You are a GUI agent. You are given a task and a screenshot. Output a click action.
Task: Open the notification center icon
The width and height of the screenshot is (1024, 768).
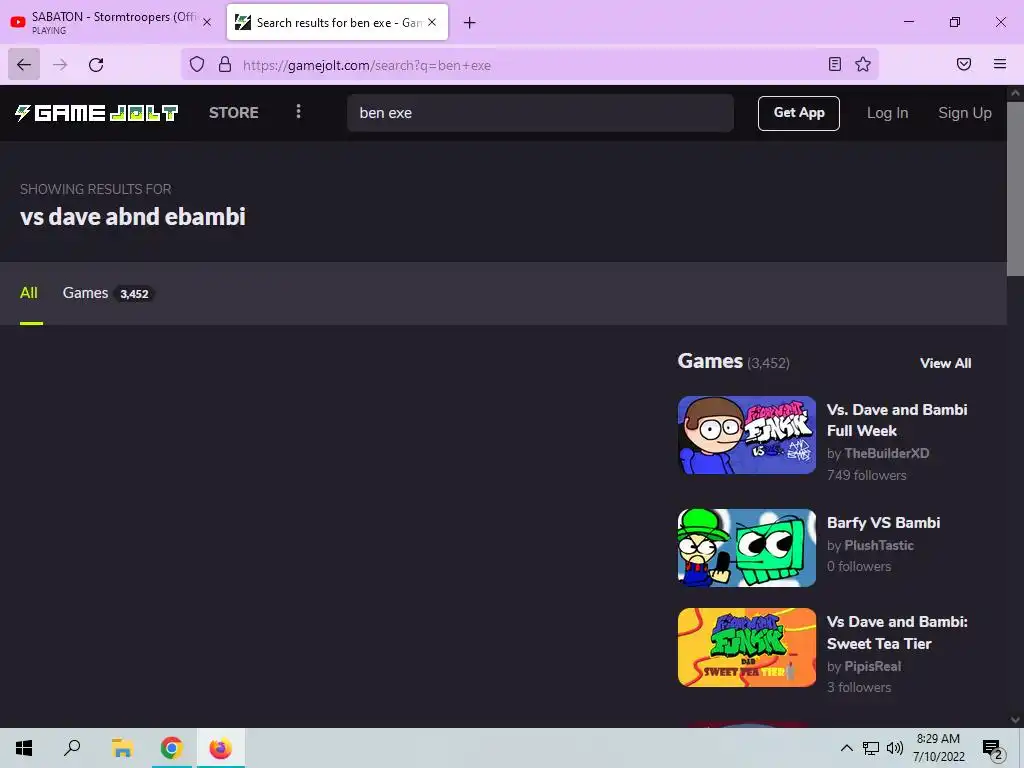tap(993, 748)
